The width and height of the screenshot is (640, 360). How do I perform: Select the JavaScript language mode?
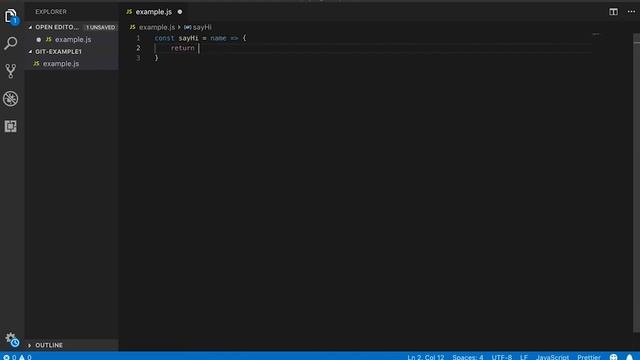pyautogui.click(x=553, y=357)
